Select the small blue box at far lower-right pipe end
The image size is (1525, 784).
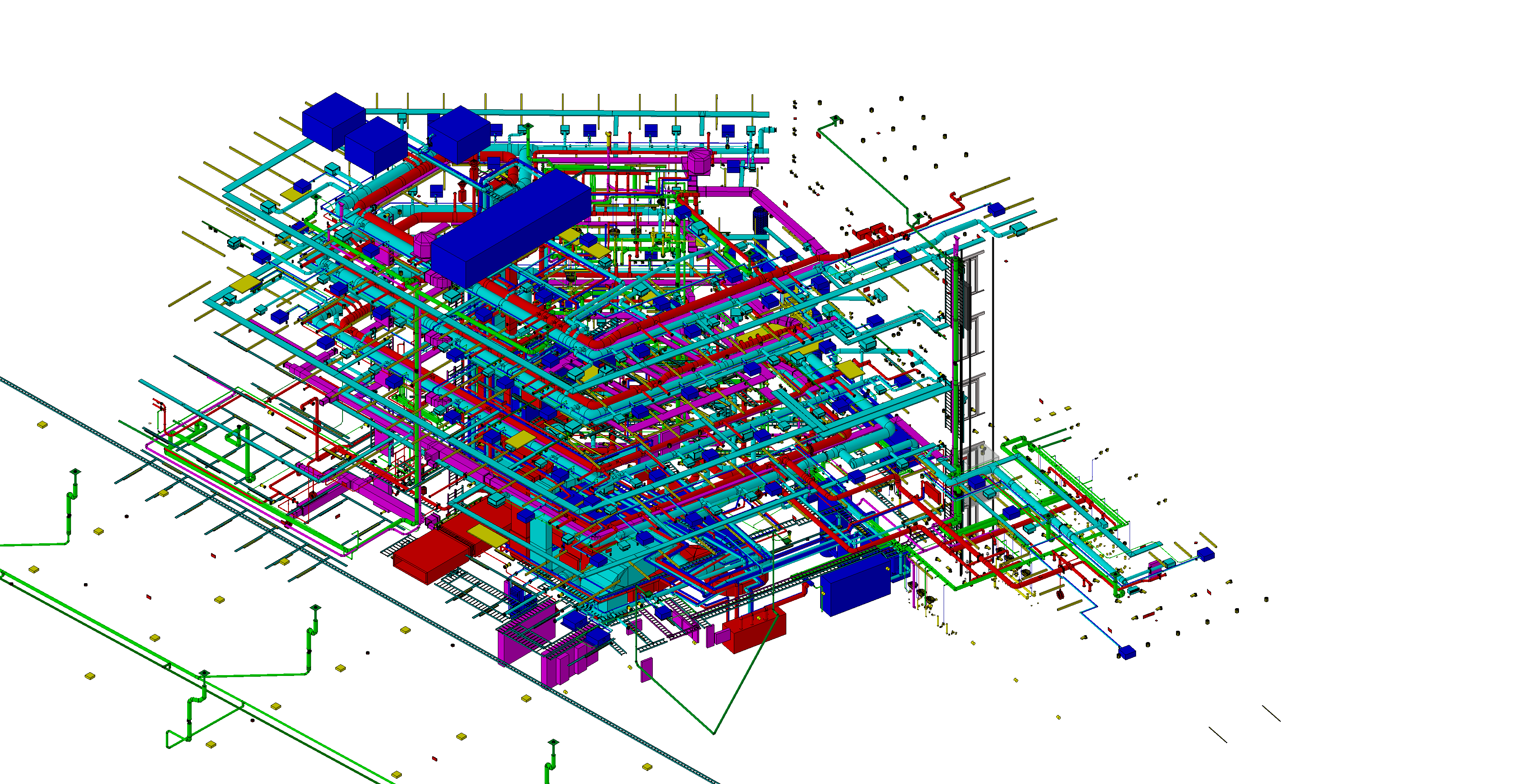[x=1127, y=653]
